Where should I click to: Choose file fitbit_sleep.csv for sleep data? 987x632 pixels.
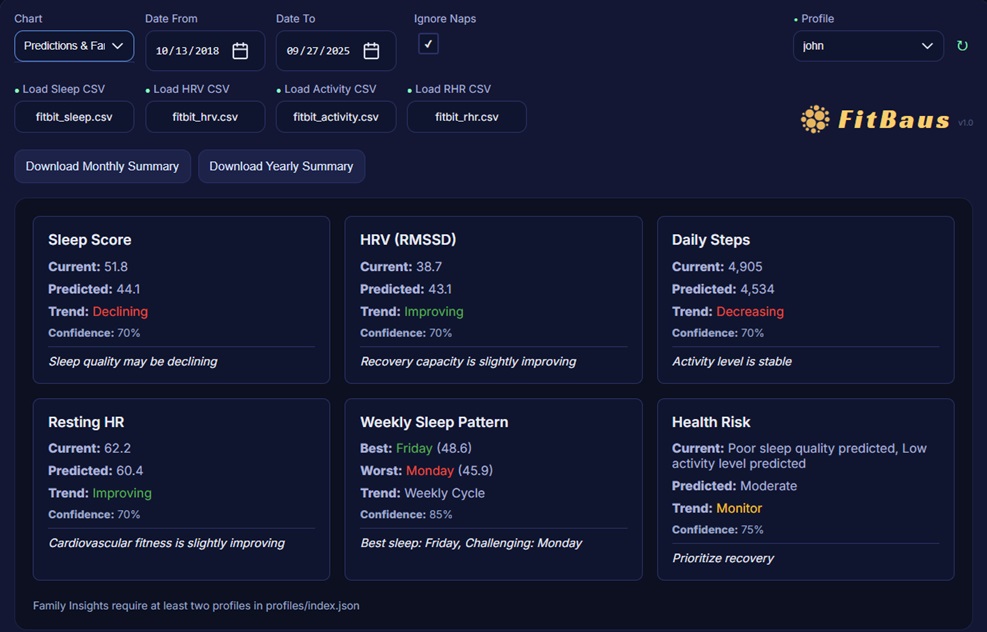click(x=74, y=117)
